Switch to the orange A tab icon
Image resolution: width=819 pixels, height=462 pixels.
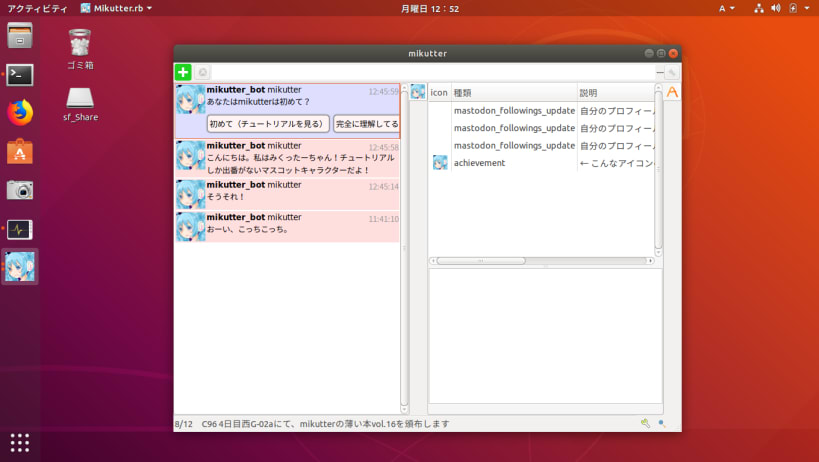coord(672,92)
